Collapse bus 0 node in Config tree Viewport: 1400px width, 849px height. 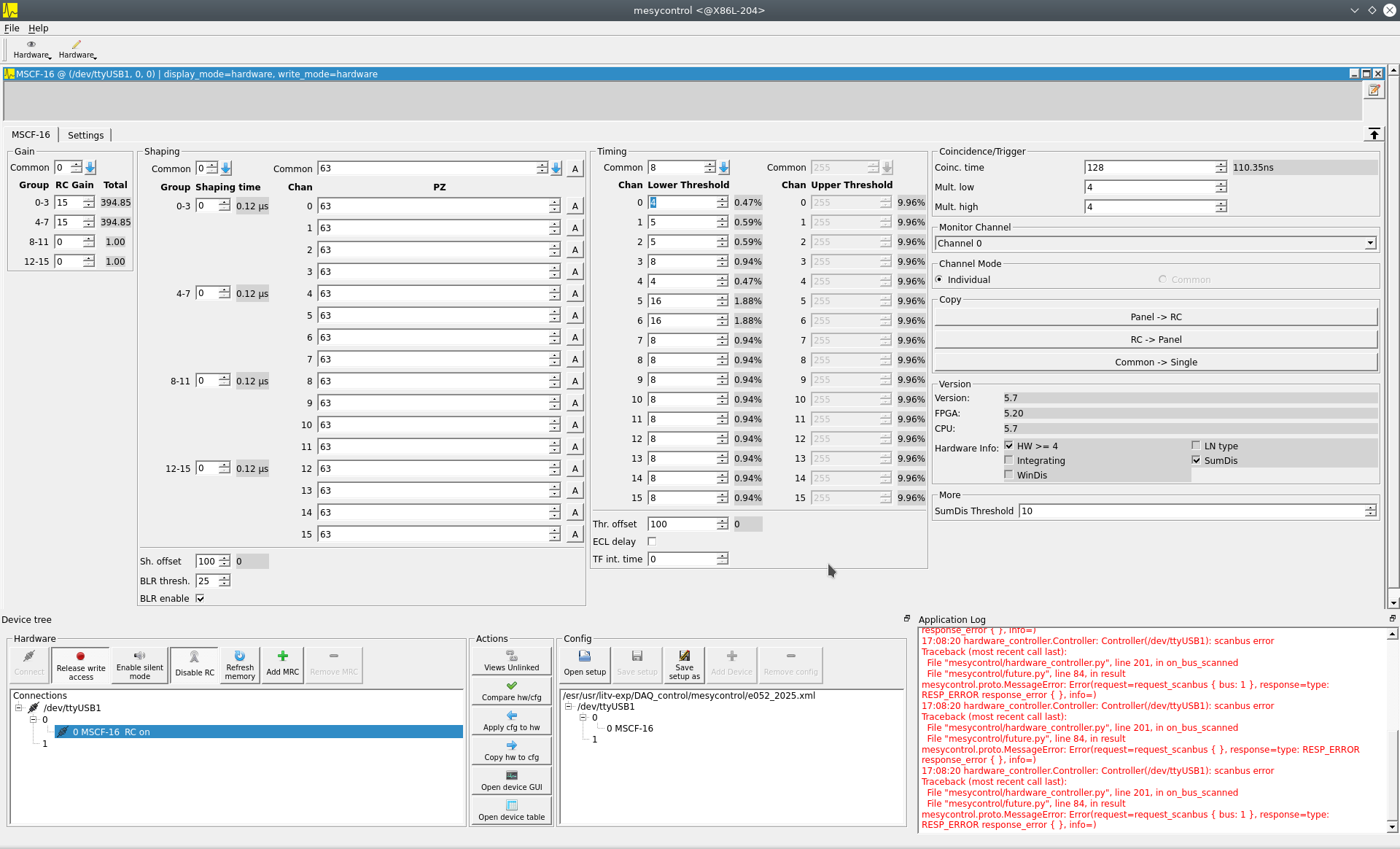click(583, 718)
